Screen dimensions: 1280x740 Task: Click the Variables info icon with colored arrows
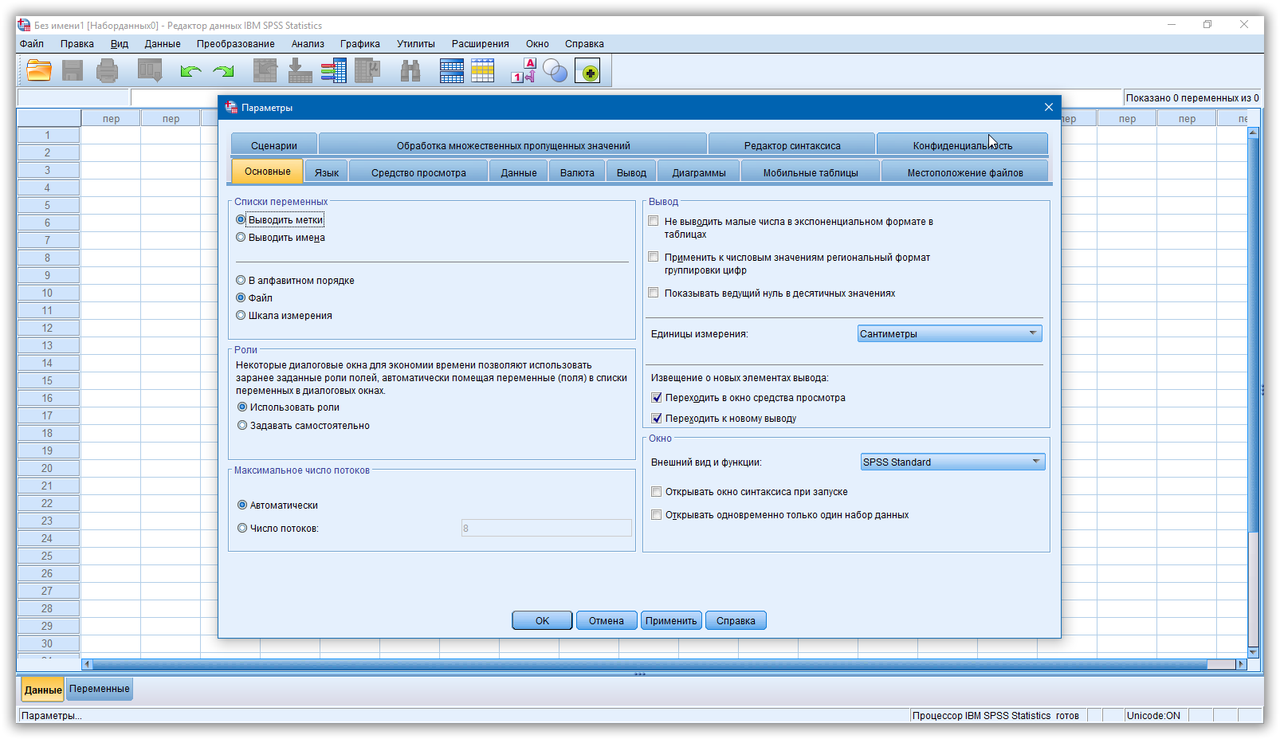(x=333, y=70)
